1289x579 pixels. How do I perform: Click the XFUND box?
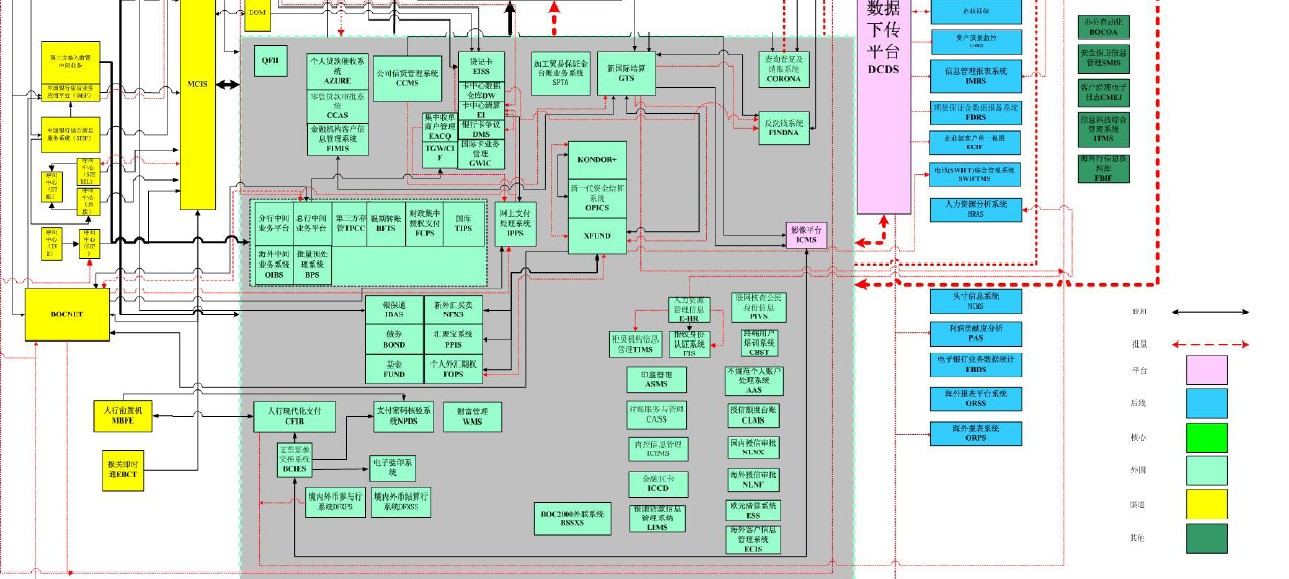pyautogui.click(x=596, y=235)
